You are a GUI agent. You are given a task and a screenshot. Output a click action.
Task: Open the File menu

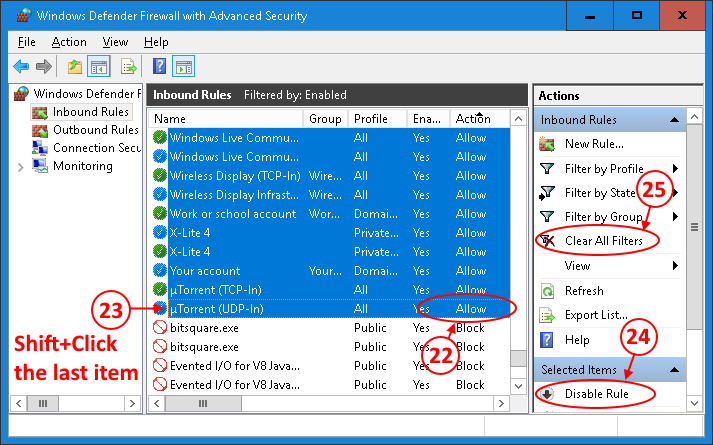coord(26,42)
